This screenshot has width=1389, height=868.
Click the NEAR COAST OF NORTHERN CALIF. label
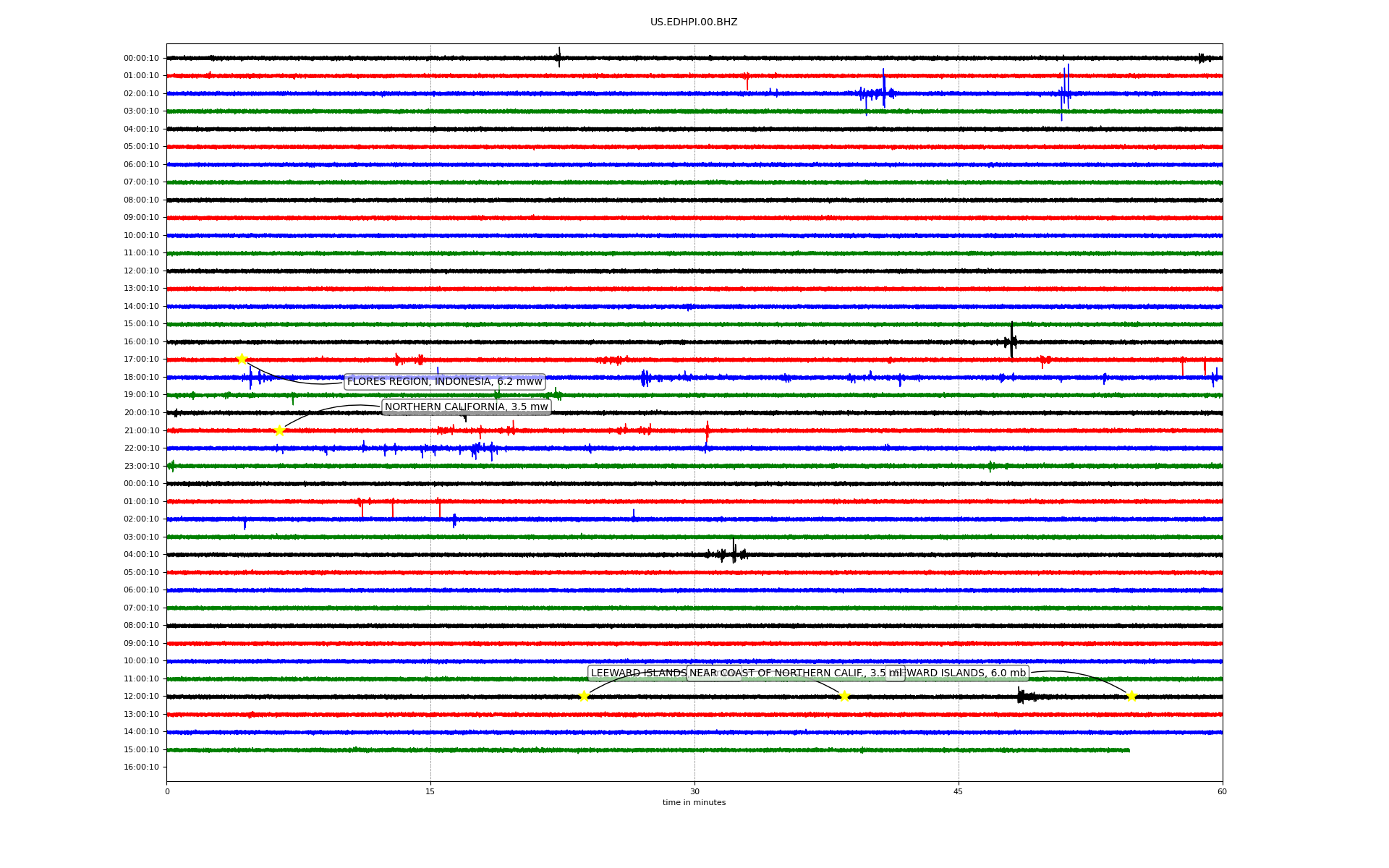coord(796,673)
